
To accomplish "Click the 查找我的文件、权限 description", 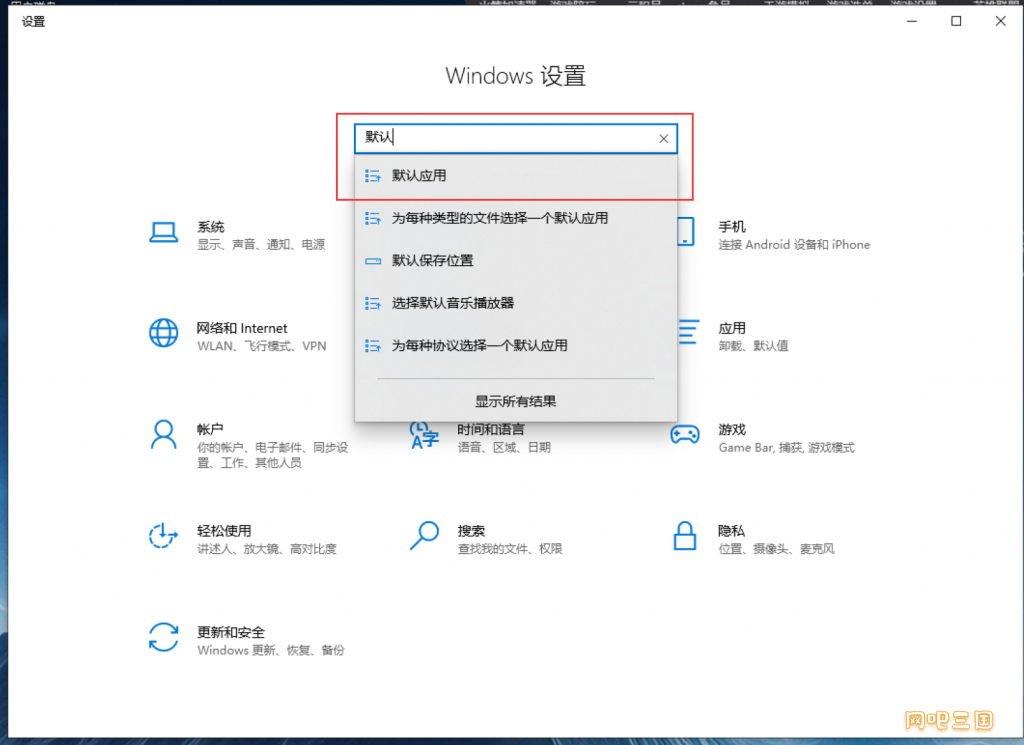I will coord(510,548).
